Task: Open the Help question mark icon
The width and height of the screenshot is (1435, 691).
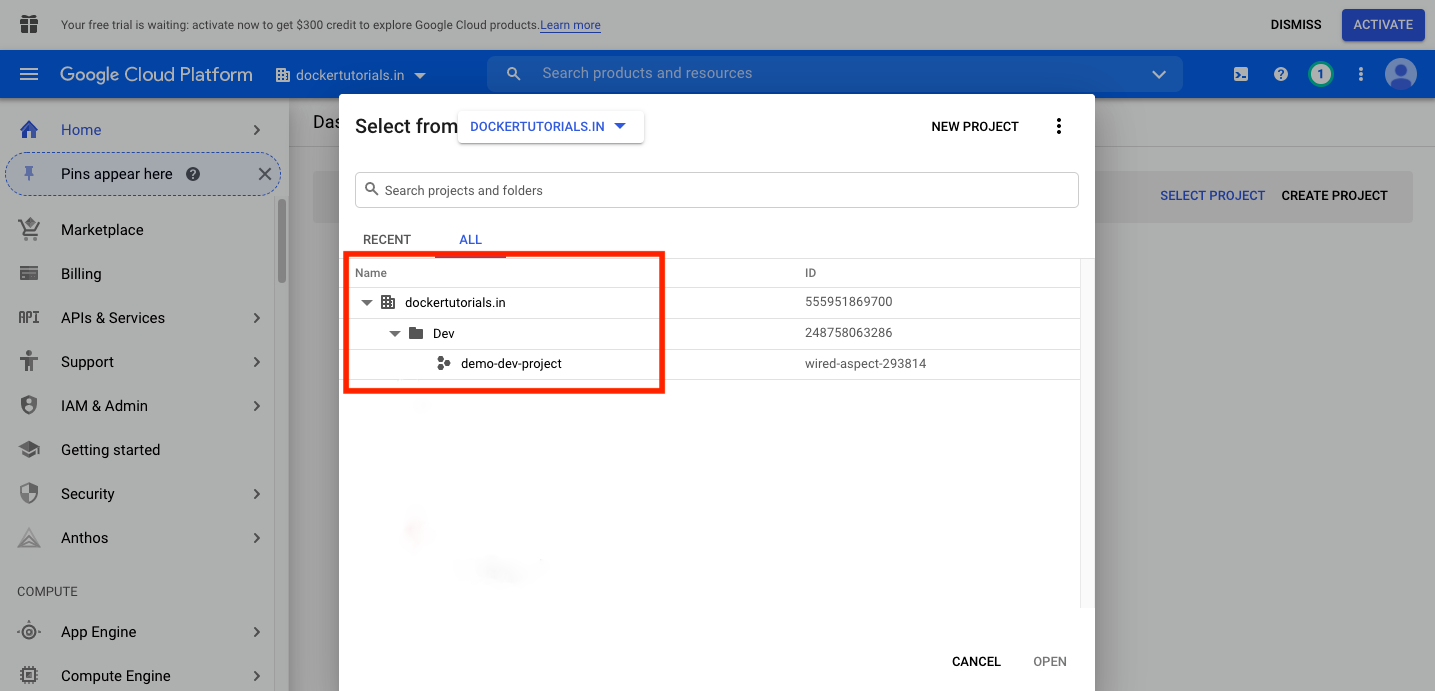Action: tap(1281, 74)
